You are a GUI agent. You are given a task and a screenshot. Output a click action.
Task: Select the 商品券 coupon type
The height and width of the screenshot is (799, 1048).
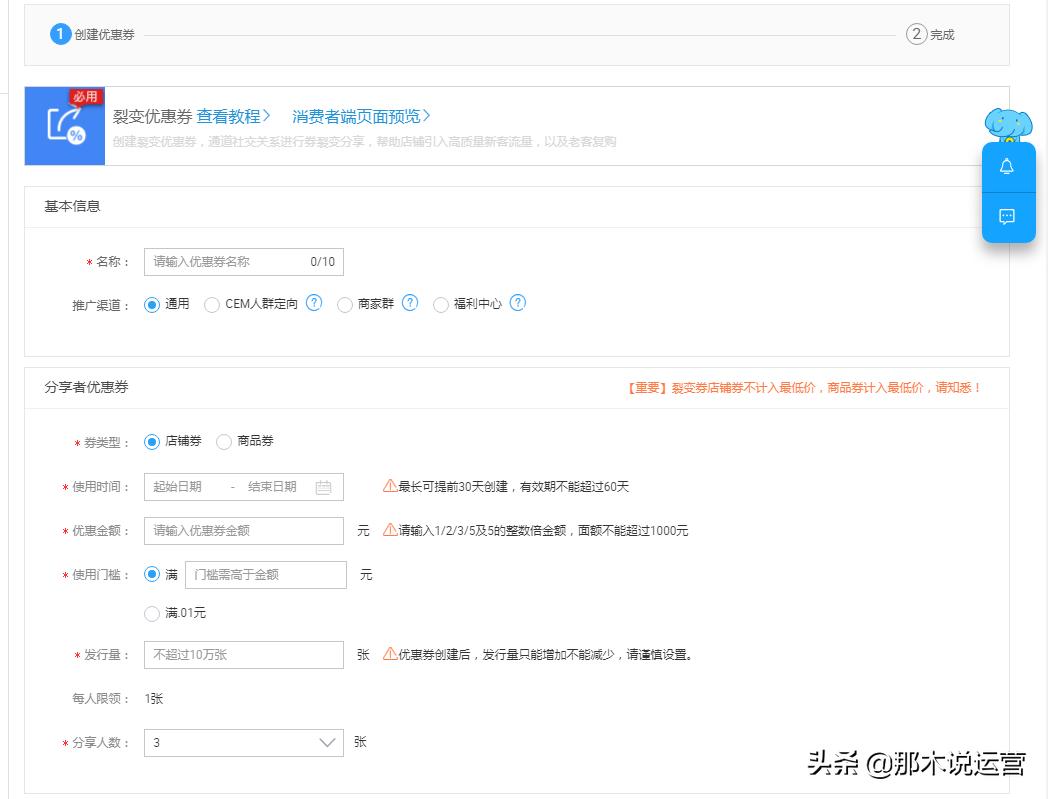[224, 441]
